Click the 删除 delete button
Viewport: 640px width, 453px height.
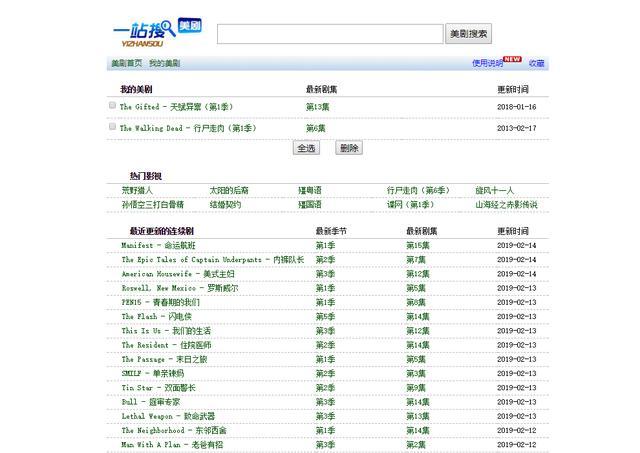349,148
